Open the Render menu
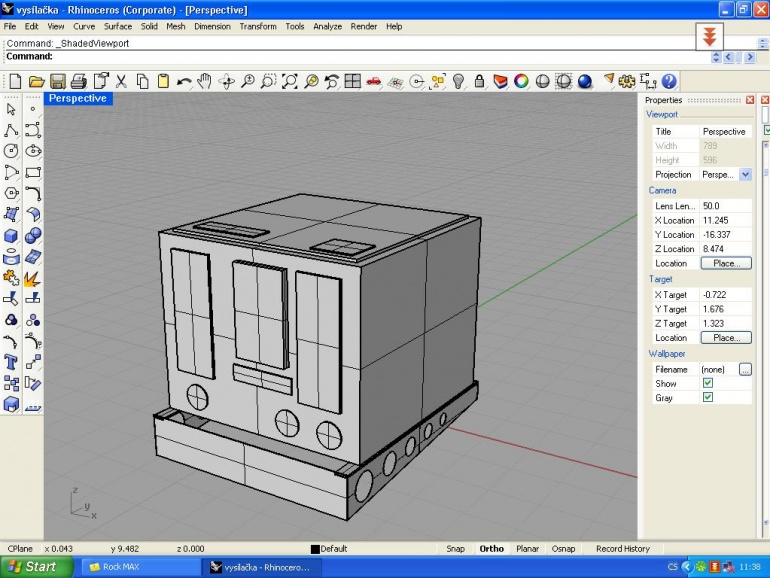This screenshot has width=770, height=578. click(363, 27)
